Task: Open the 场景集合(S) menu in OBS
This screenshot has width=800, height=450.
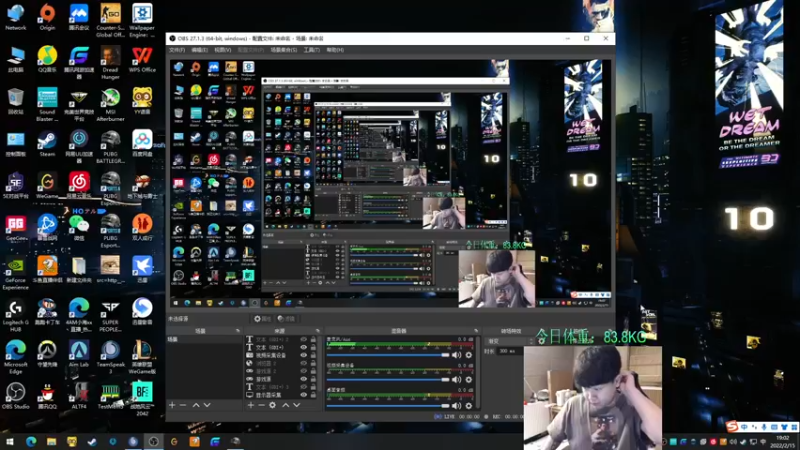Action: [x=284, y=50]
